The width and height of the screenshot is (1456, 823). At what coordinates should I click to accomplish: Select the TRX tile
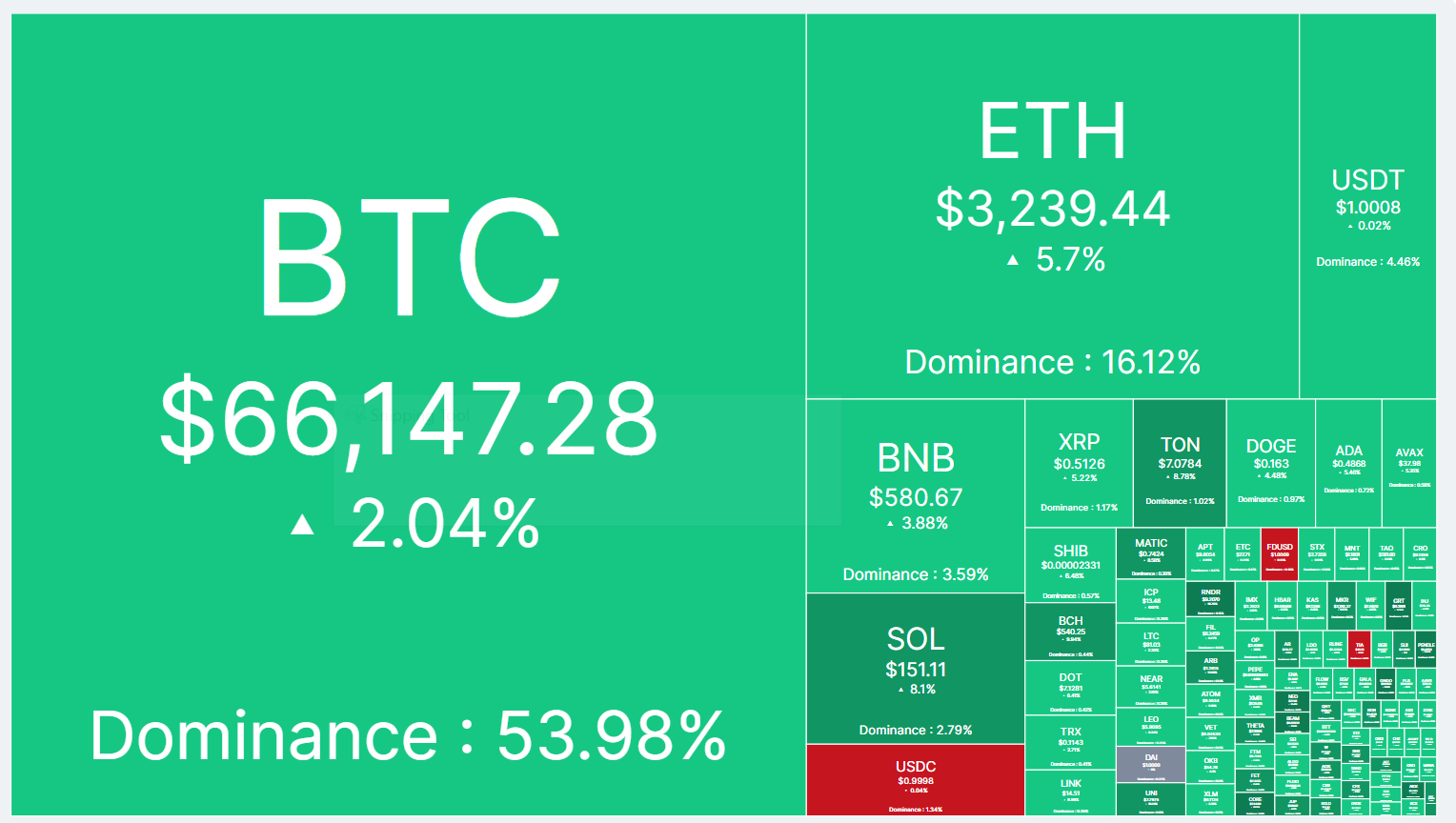(1070, 743)
